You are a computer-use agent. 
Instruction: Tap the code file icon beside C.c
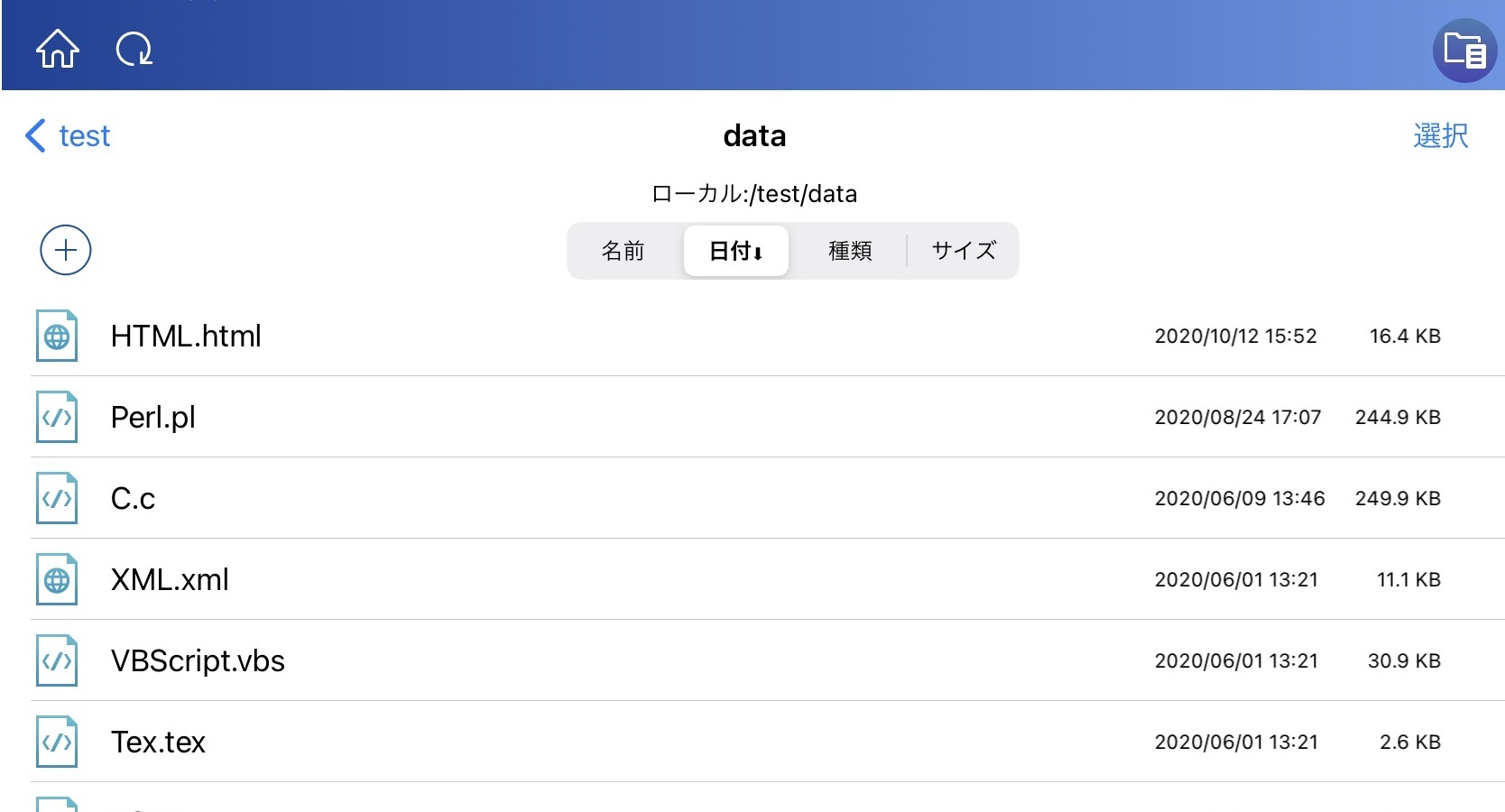(56, 498)
